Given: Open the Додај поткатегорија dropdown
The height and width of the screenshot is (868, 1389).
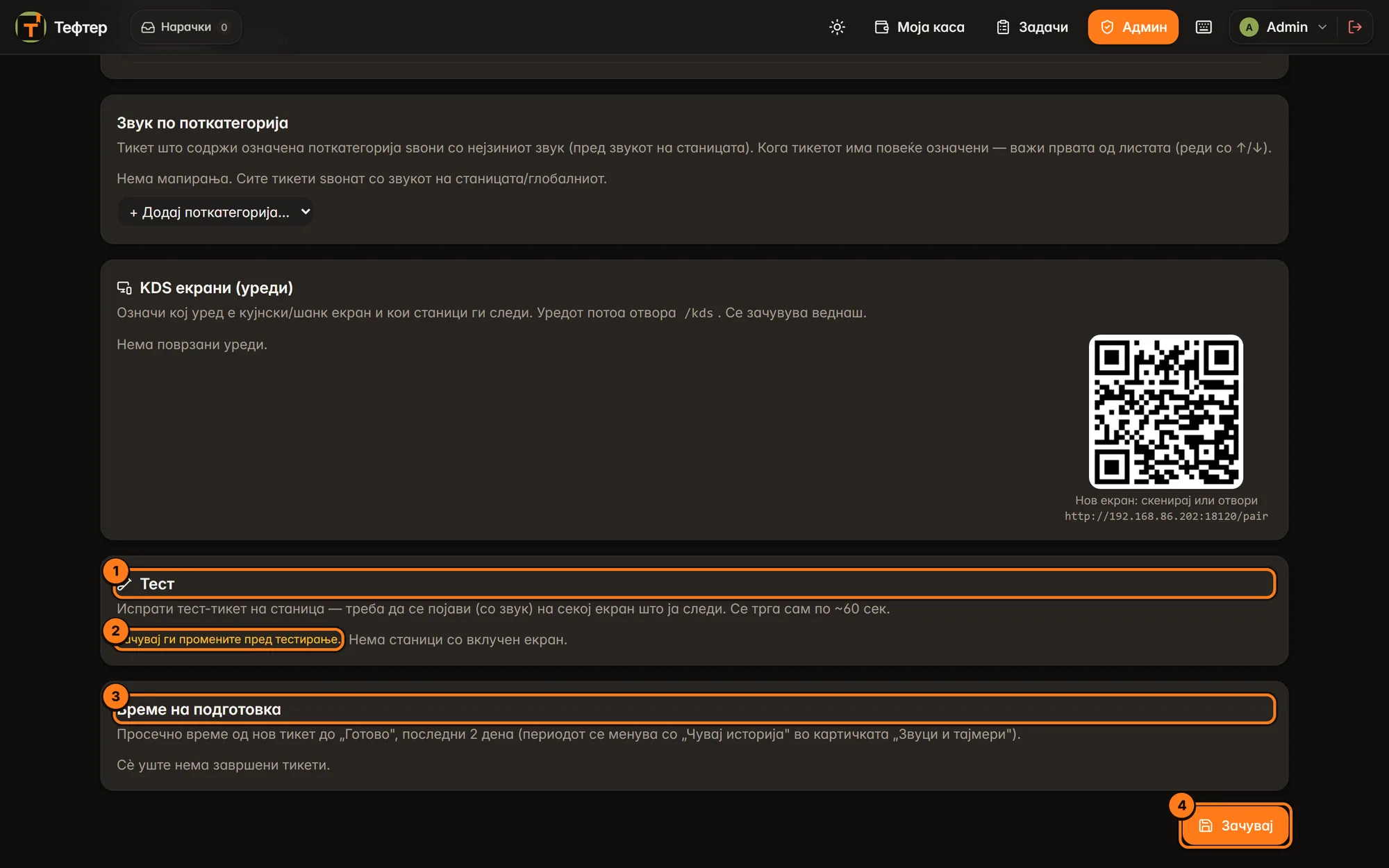Looking at the screenshot, I should (215, 212).
